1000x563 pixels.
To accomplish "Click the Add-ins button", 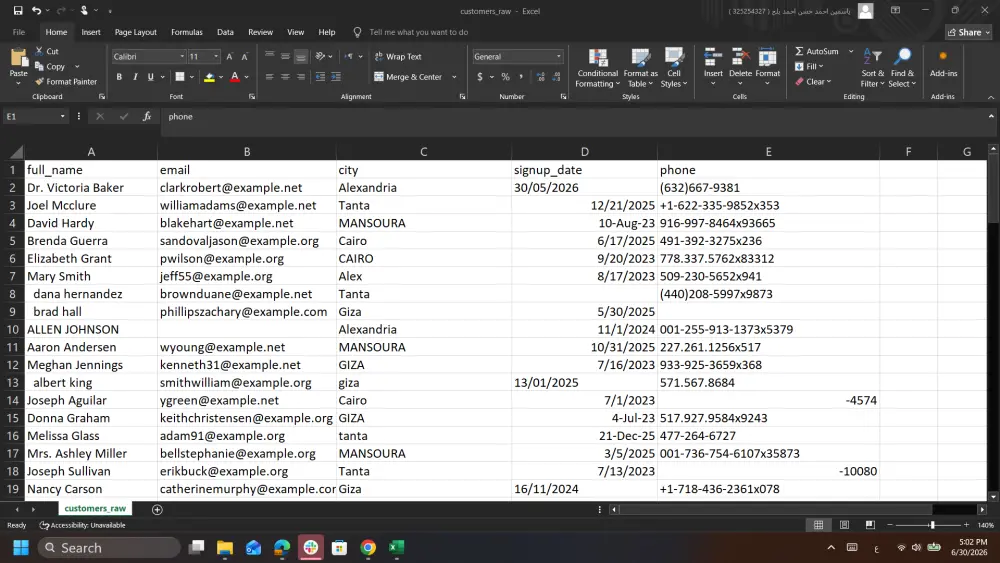I will point(943,64).
